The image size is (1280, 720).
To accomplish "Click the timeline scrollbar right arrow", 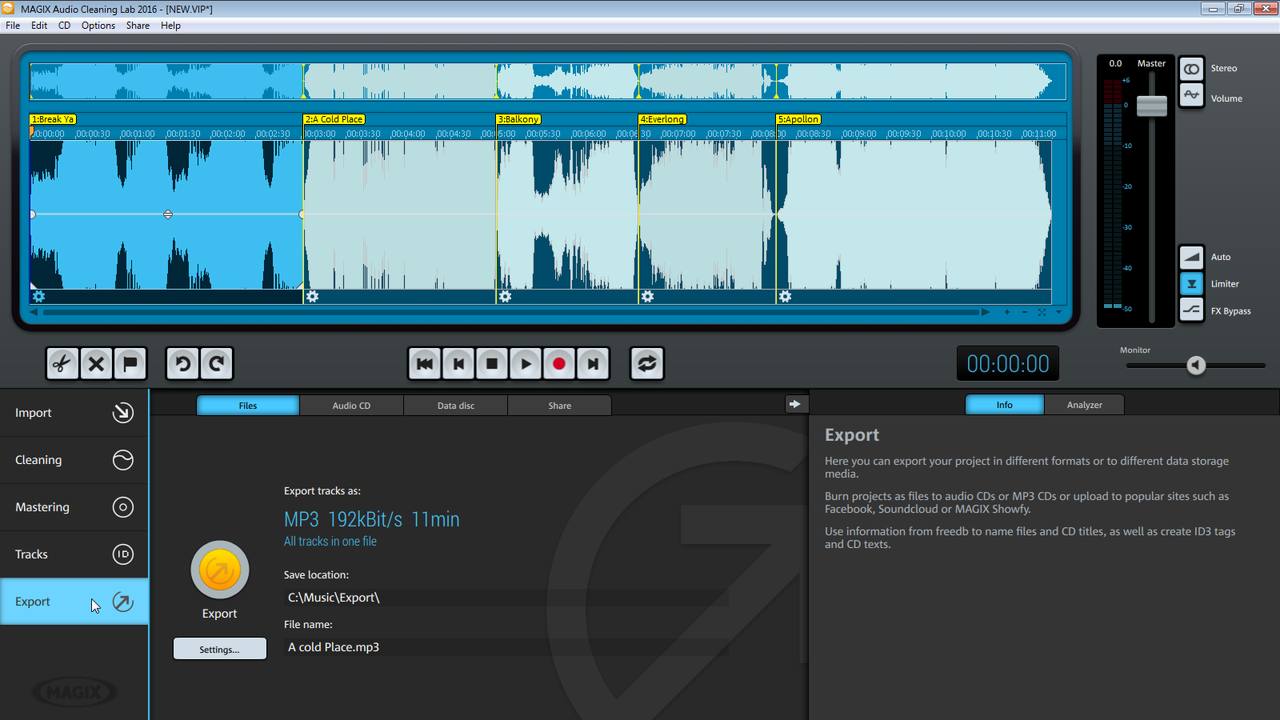I will click(x=985, y=312).
